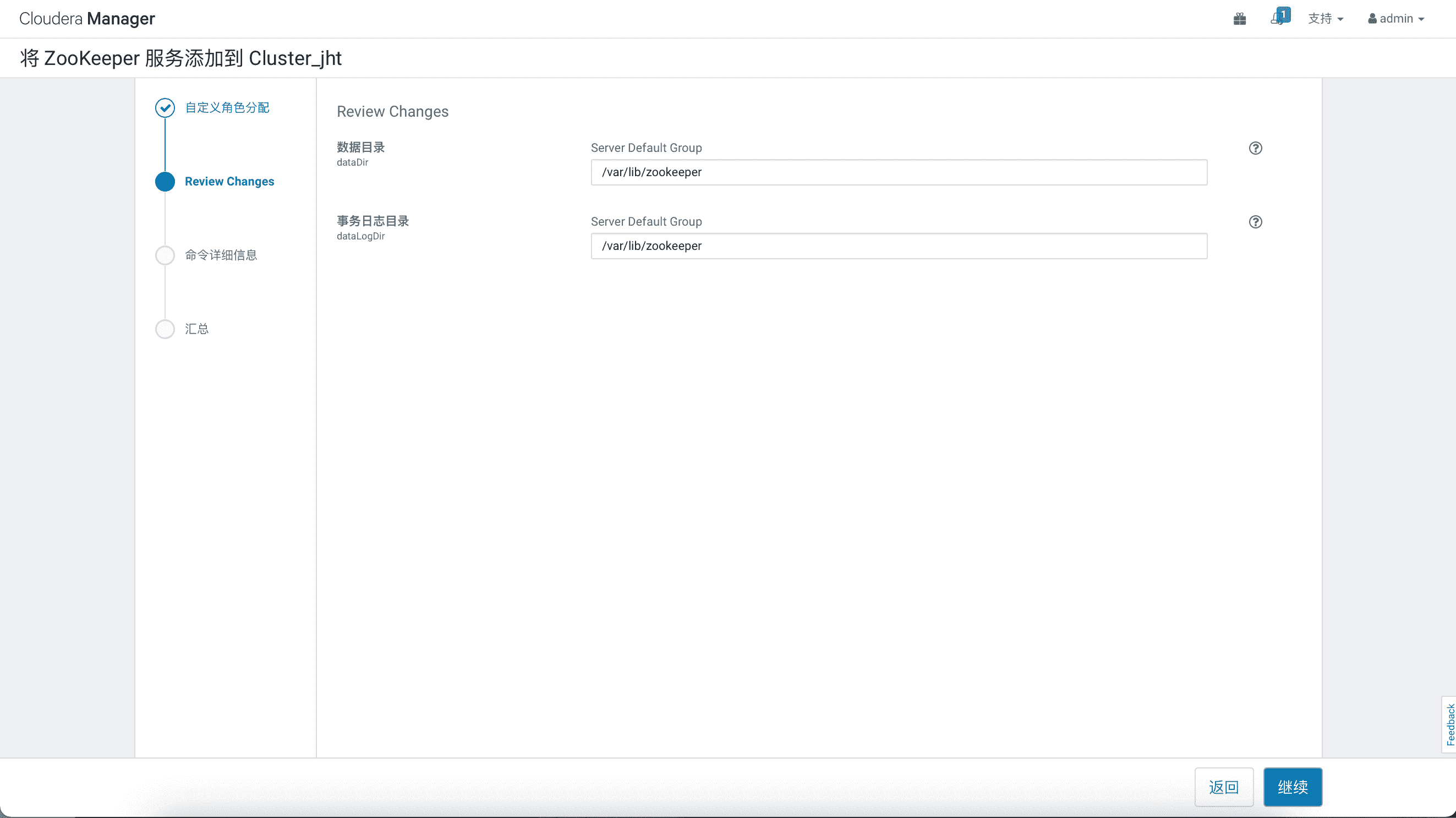
Task: Click the 命令详细信息 step circle
Action: pos(165,255)
